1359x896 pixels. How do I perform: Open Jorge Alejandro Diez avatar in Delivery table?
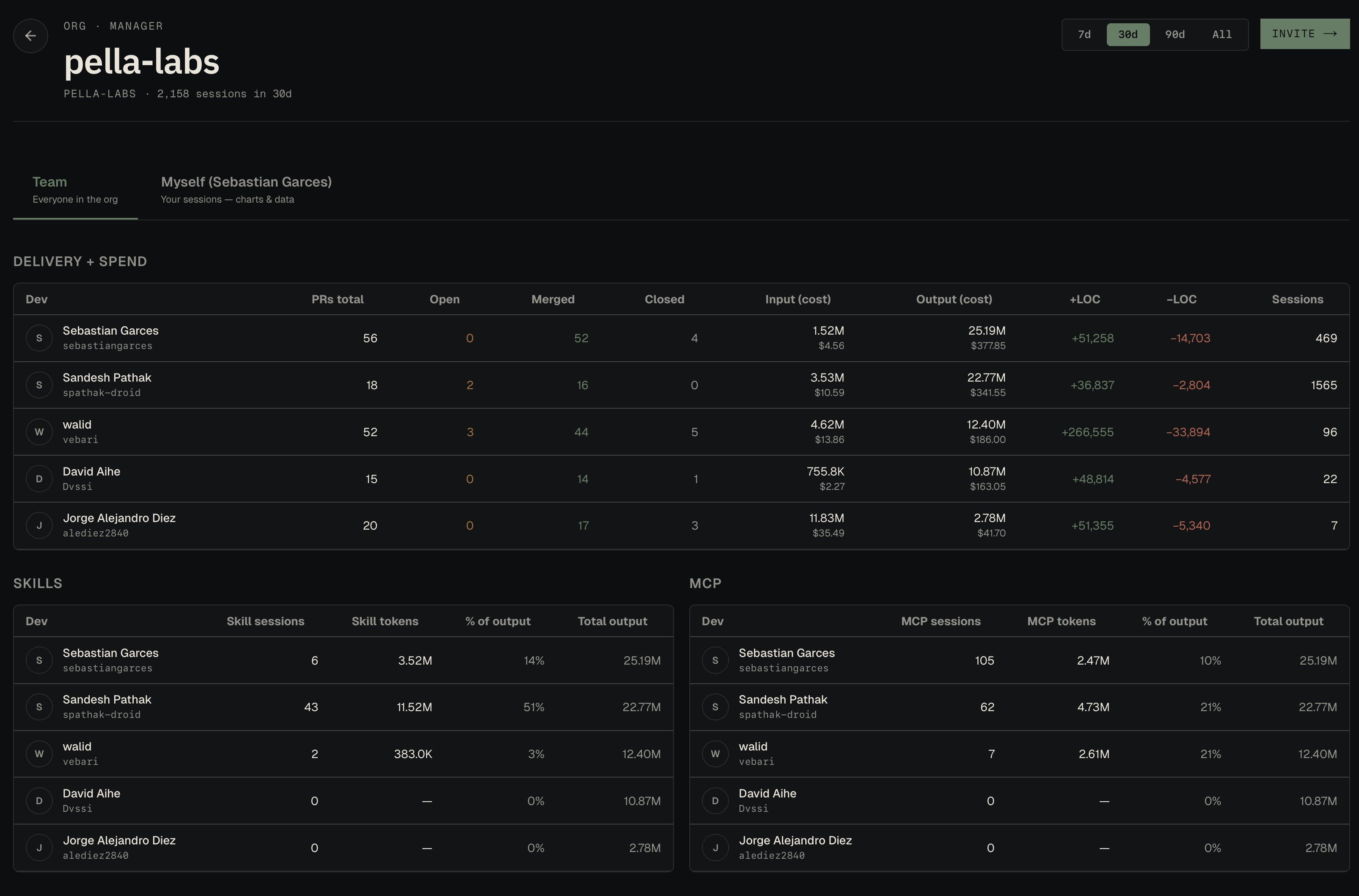click(39, 525)
